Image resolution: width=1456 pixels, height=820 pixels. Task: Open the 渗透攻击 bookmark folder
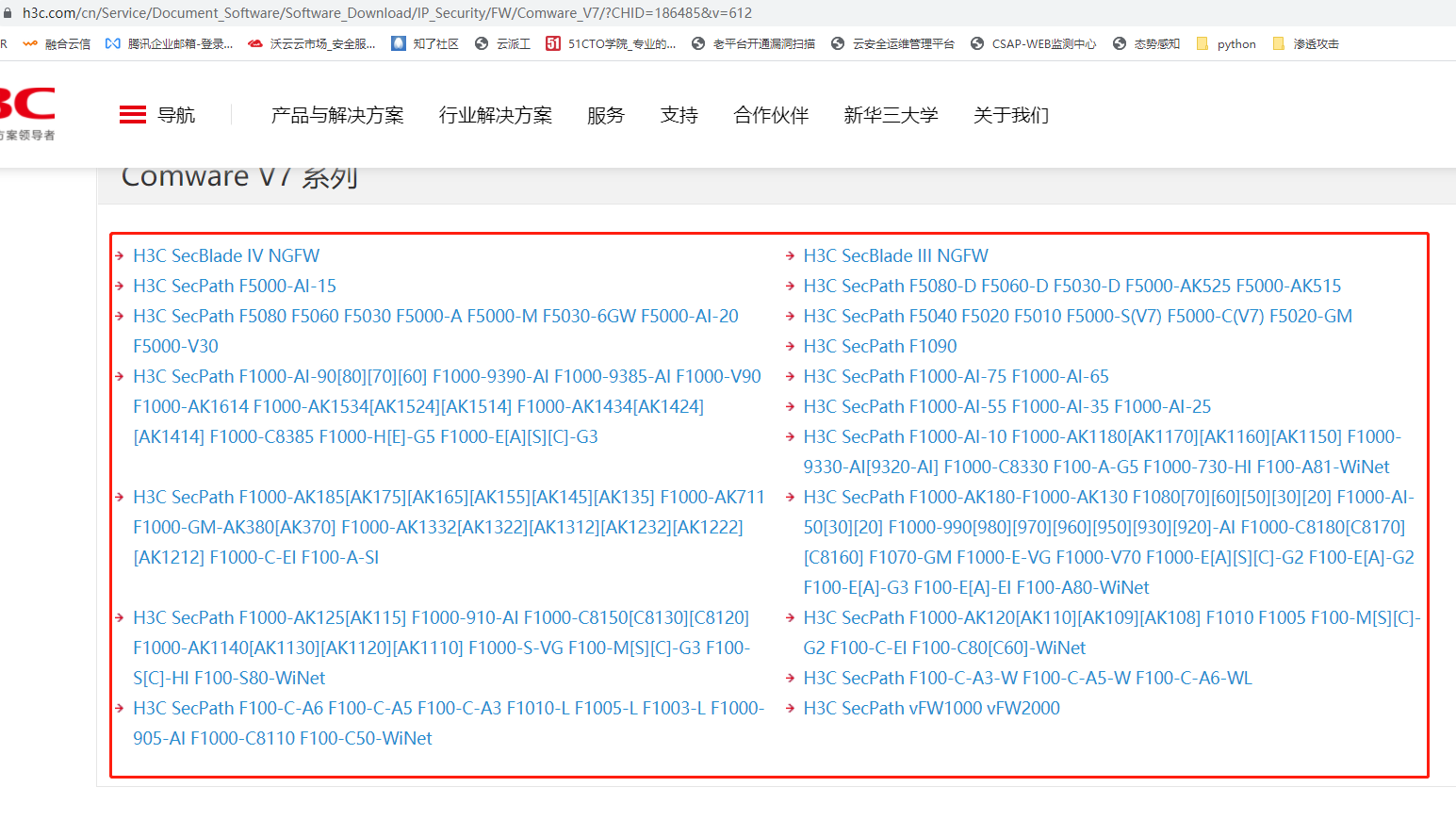pos(1305,43)
